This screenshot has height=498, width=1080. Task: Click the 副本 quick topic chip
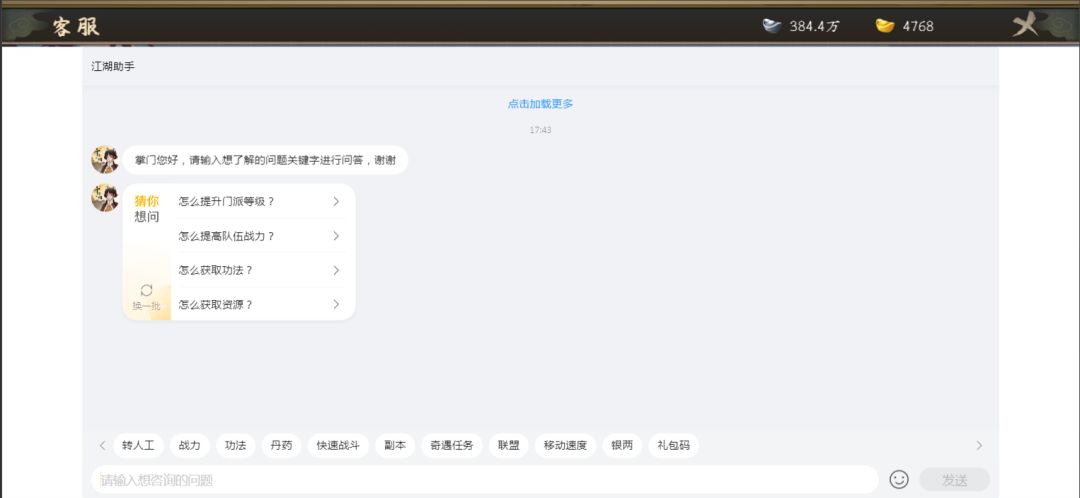(395, 446)
